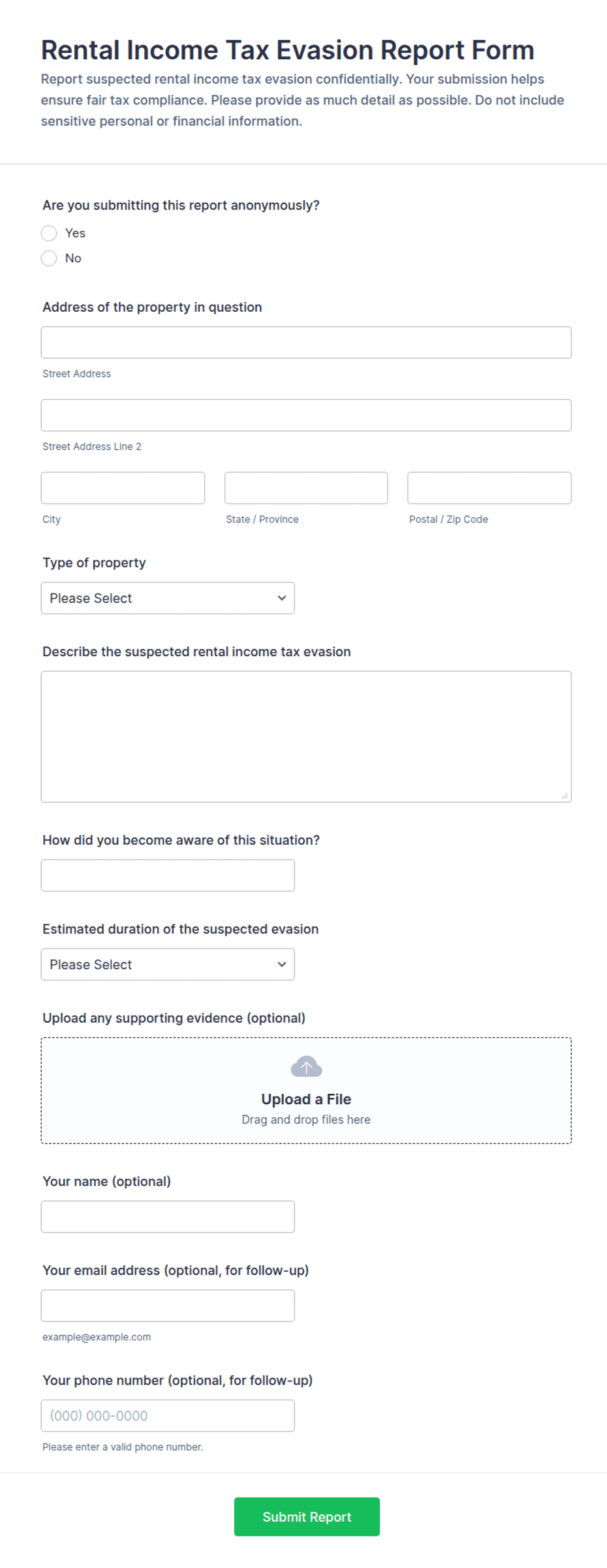The image size is (607, 1568).
Task: Focus the Street Address Line 2 field
Action: [x=306, y=415]
